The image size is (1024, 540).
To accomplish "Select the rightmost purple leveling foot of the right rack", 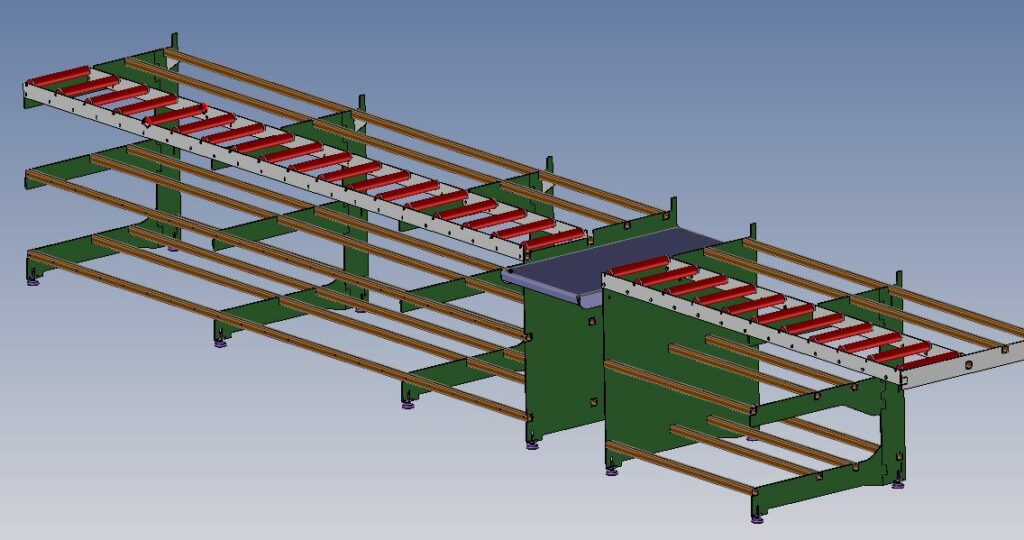I will point(897,485).
